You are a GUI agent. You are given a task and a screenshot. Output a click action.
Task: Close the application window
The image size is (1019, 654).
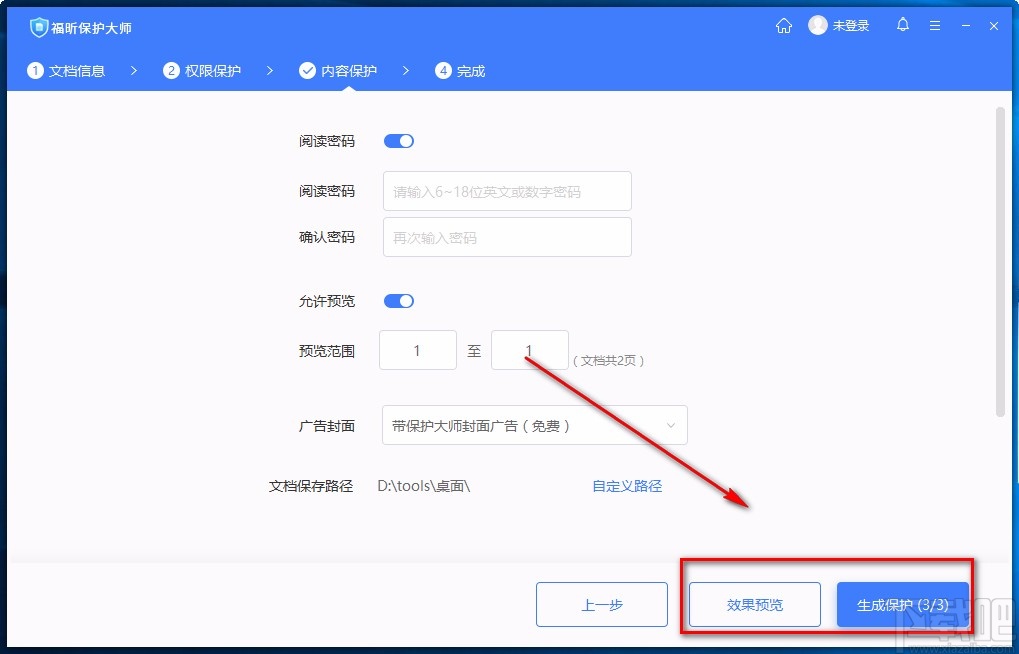994,26
